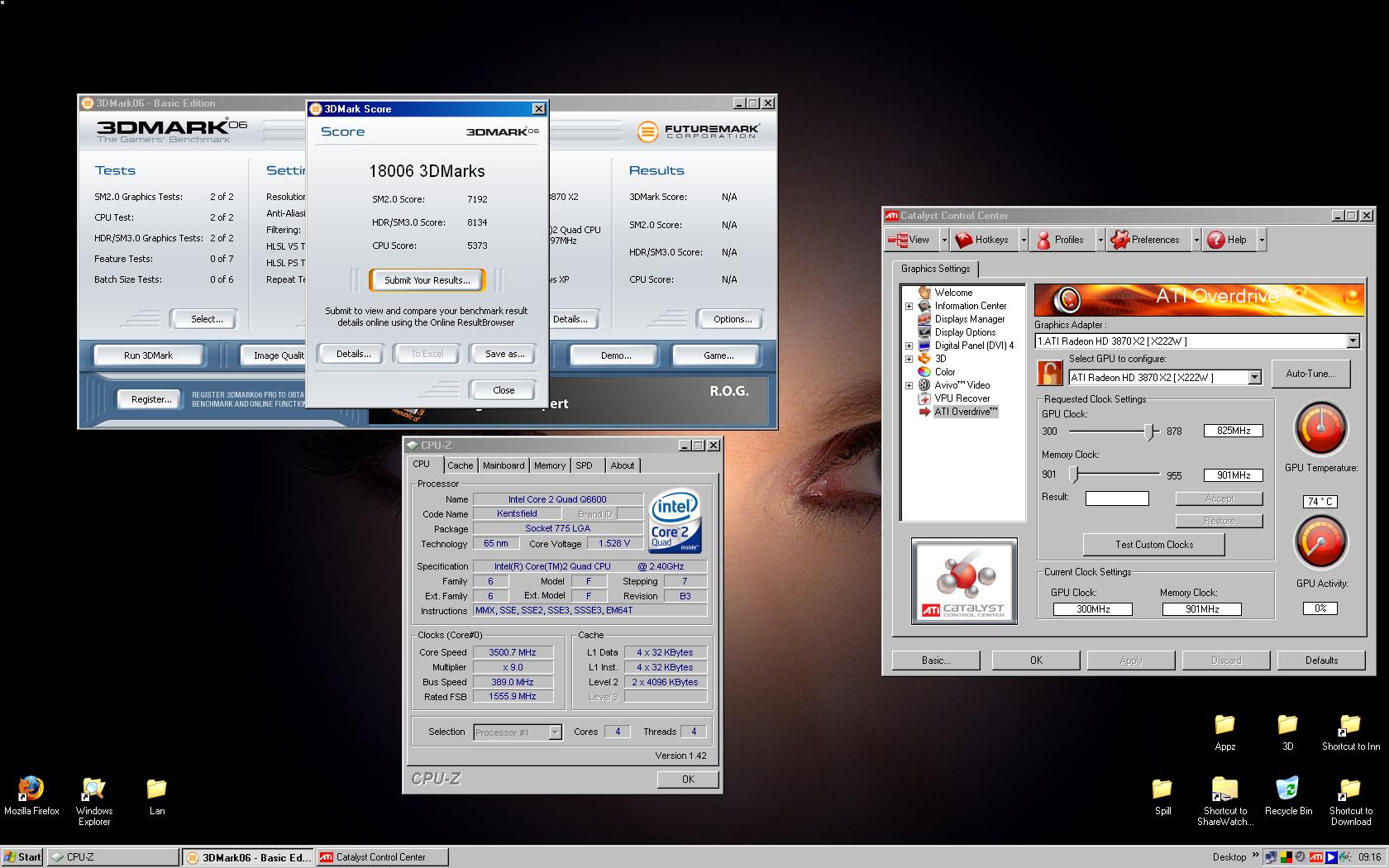Open the Mozilla Firefox desktop shortcut

point(31,795)
